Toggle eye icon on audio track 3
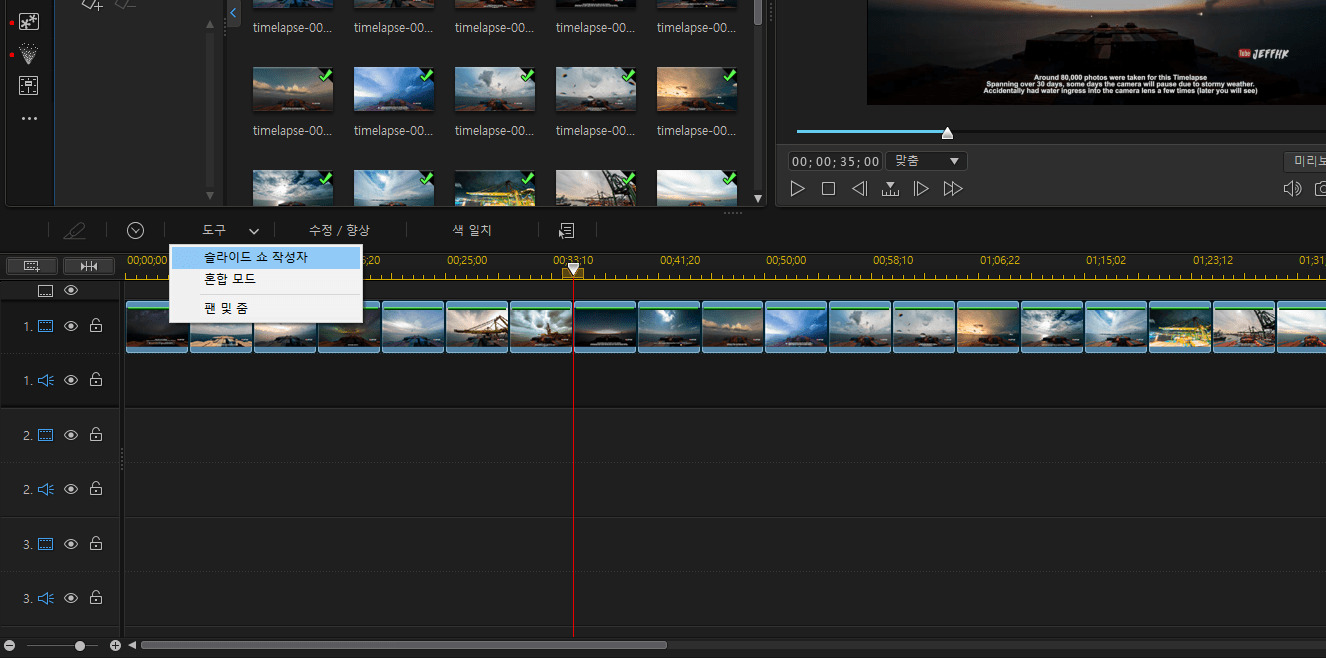Viewport: 1326px width, 658px height. click(71, 598)
